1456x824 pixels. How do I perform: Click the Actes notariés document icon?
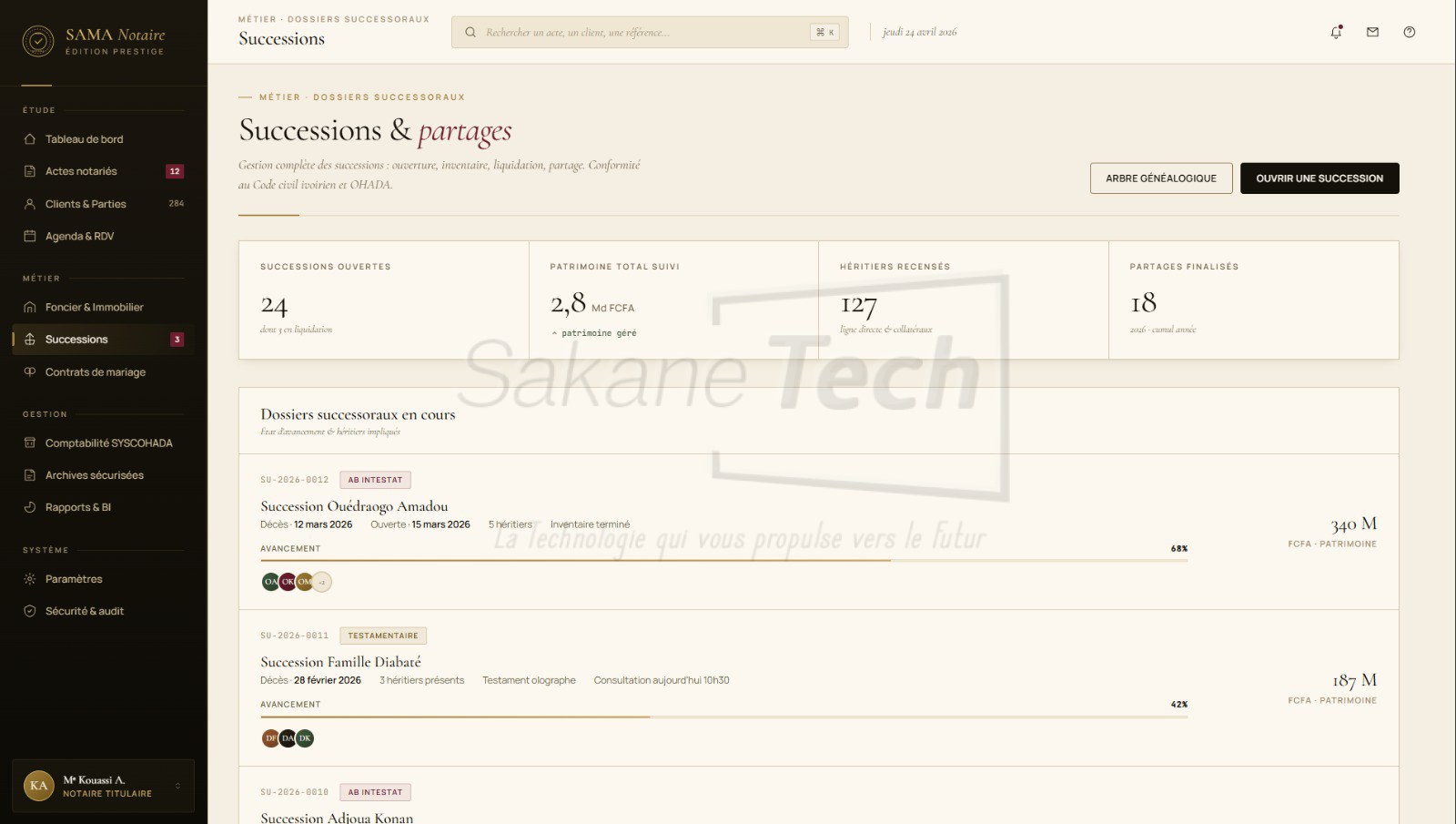(x=30, y=171)
